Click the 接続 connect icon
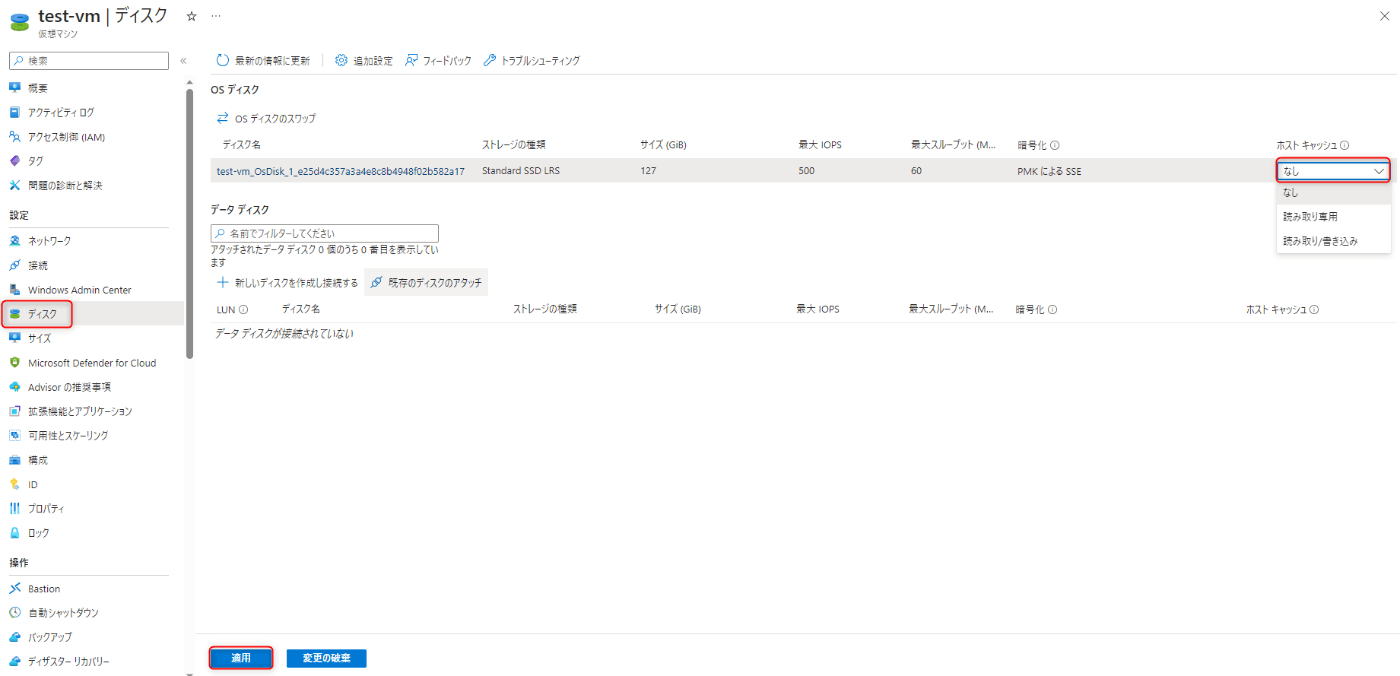The height and width of the screenshot is (676, 1400). click(x=15, y=265)
